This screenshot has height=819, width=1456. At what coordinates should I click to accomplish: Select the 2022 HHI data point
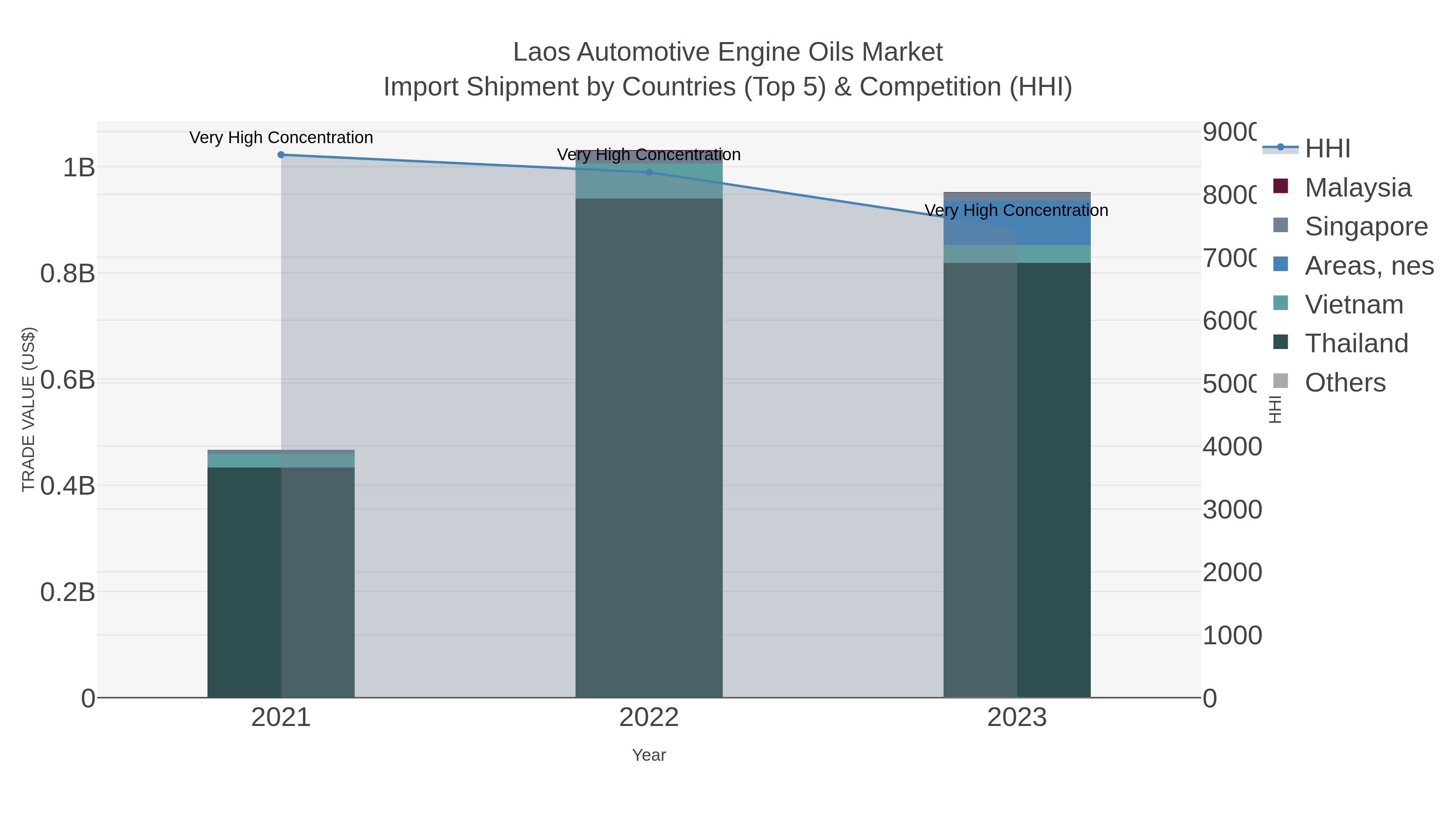649,172
